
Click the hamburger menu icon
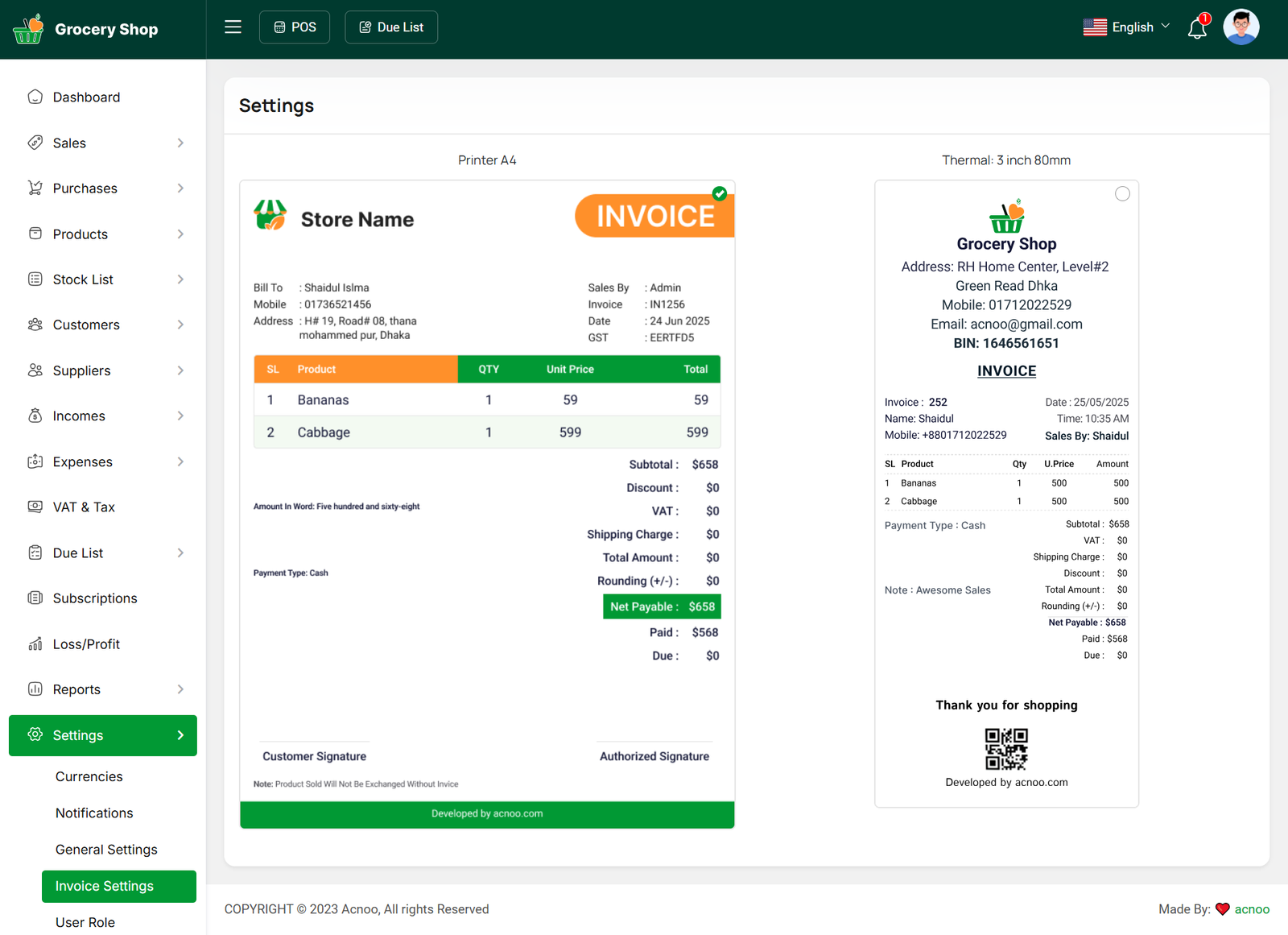233,27
